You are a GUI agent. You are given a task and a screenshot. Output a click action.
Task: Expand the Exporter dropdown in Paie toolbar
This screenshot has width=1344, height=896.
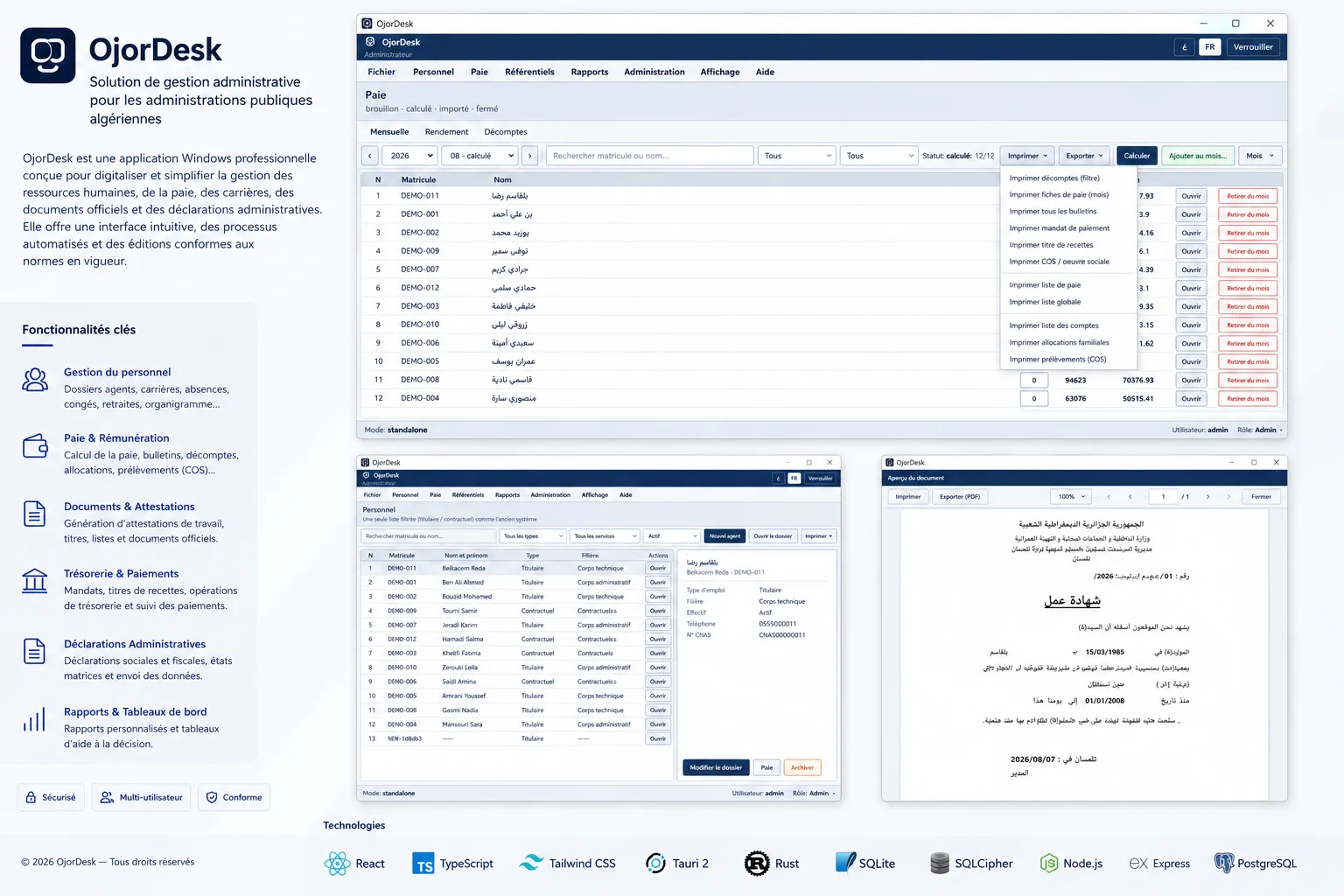click(1084, 156)
